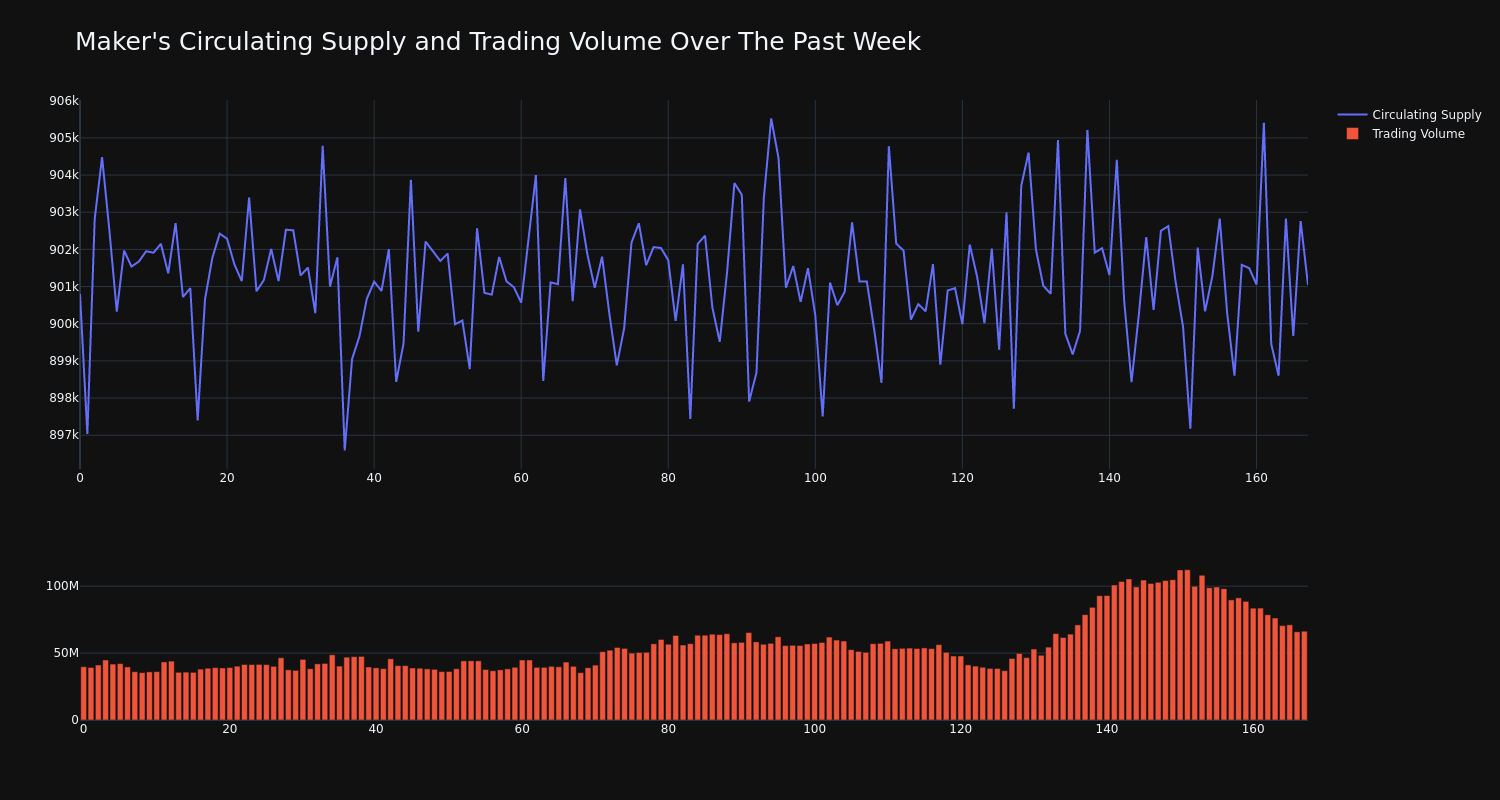This screenshot has width=1500, height=800.
Task: Click x-axis tick 20 on supply chart
Action: point(227,478)
